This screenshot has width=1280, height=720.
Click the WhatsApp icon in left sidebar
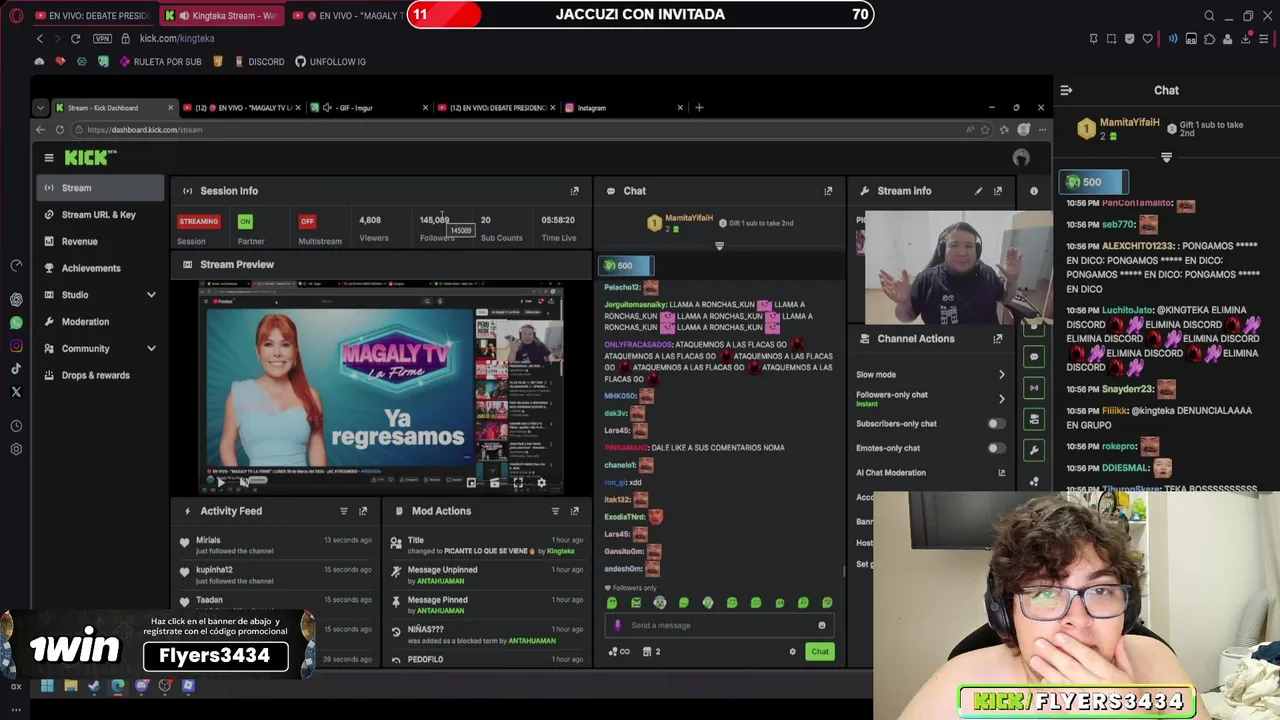tap(16, 323)
